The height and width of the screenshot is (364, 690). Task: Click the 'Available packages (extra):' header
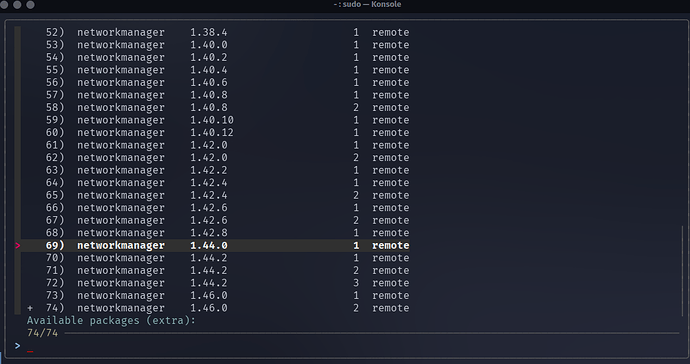pos(111,320)
